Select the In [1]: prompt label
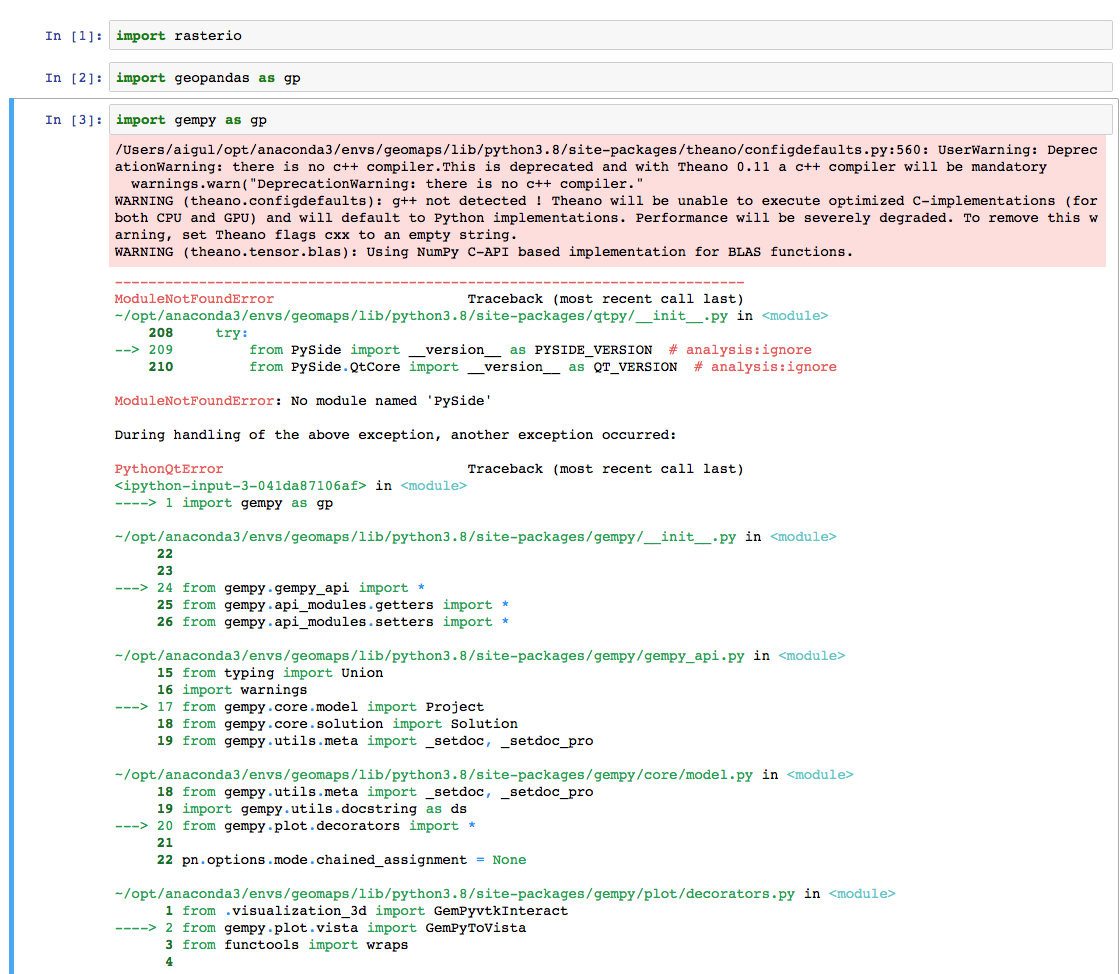 click(74, 36)
